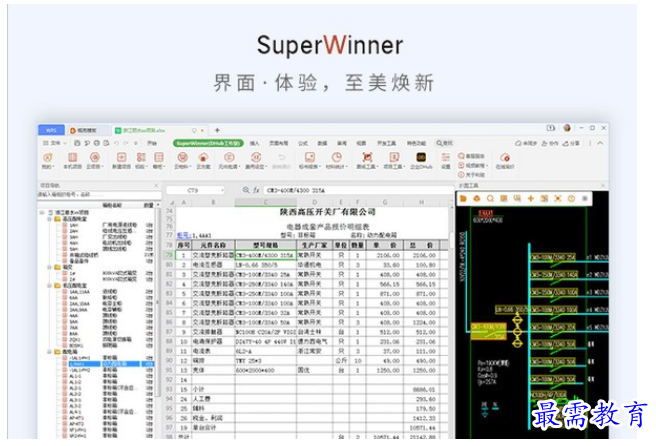The height and width of the screenshot is (446, 656).
Task: Collapse the 低压配电室 folder node
Action: (x=49, y=285)
